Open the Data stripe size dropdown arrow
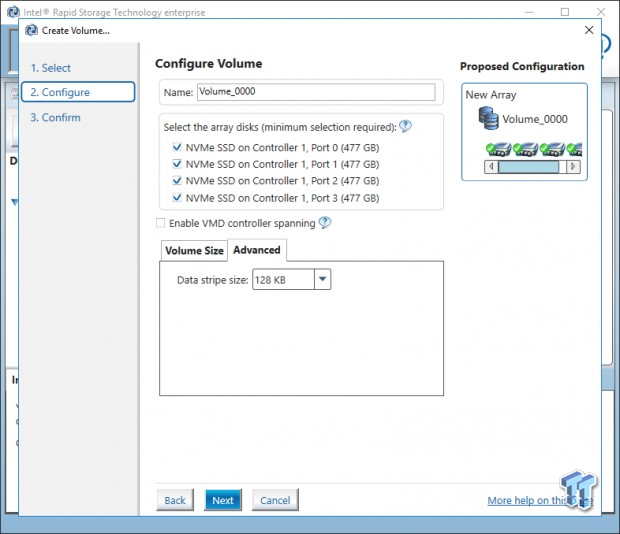 323,279
